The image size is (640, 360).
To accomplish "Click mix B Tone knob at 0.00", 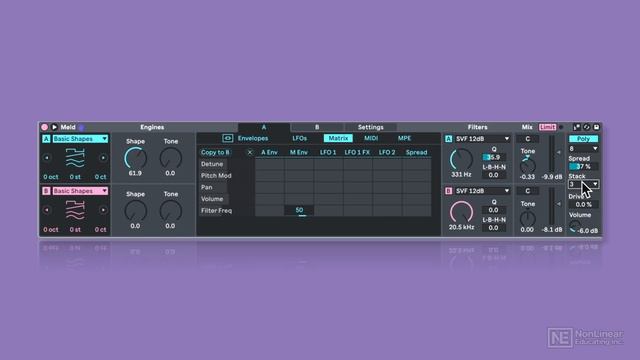I will pos(527,218).
